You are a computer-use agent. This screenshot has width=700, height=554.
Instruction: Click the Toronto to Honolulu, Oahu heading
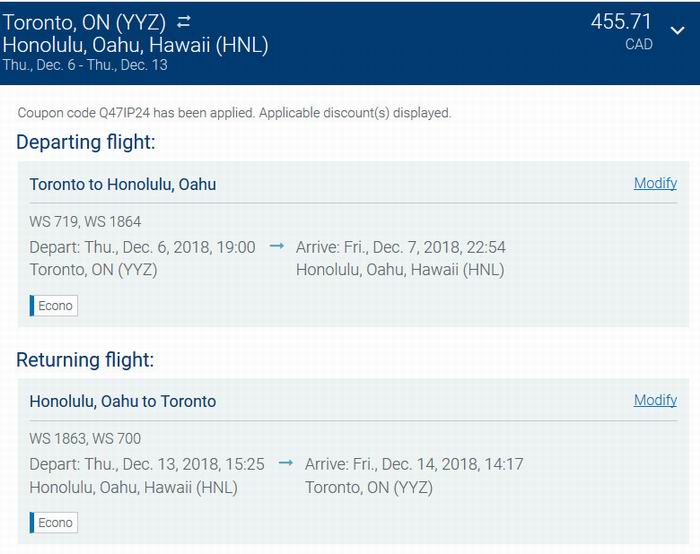[x=123, y=184]
